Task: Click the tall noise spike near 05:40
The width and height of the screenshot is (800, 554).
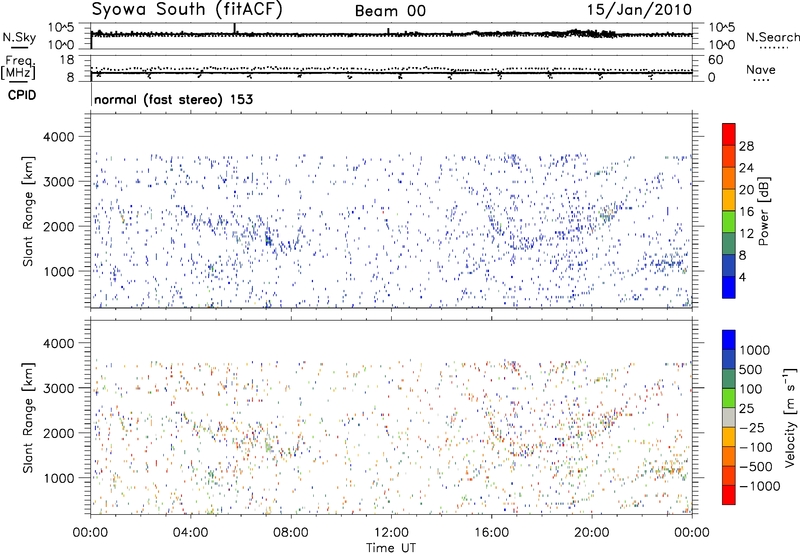Action: tap(234, 29)
